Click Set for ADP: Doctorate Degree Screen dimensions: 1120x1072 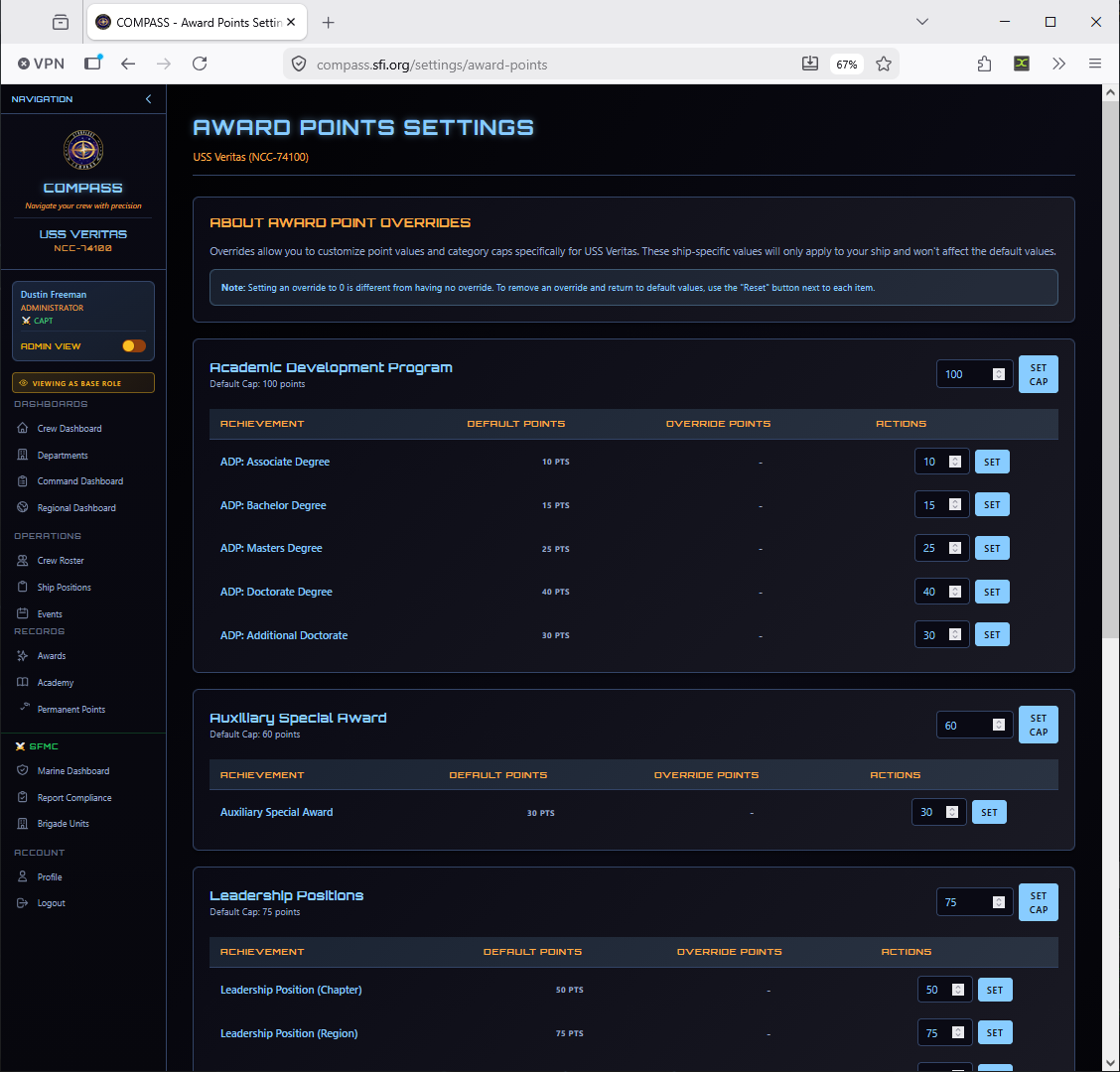click(992, 592)
